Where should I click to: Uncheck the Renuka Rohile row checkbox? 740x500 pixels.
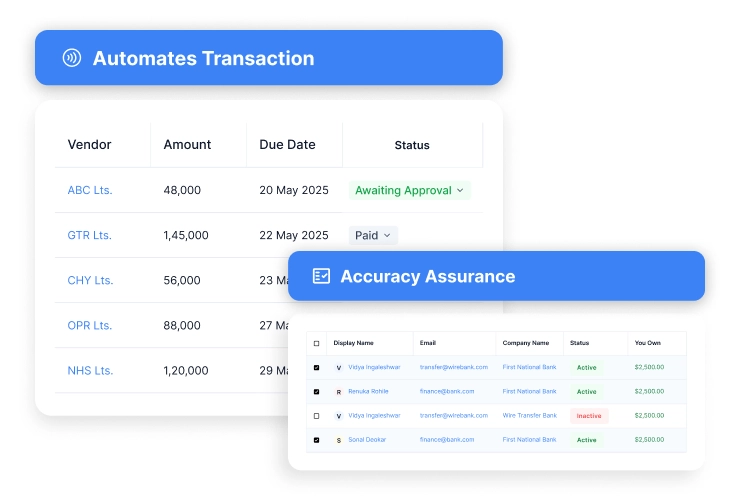tap(317, 392)
